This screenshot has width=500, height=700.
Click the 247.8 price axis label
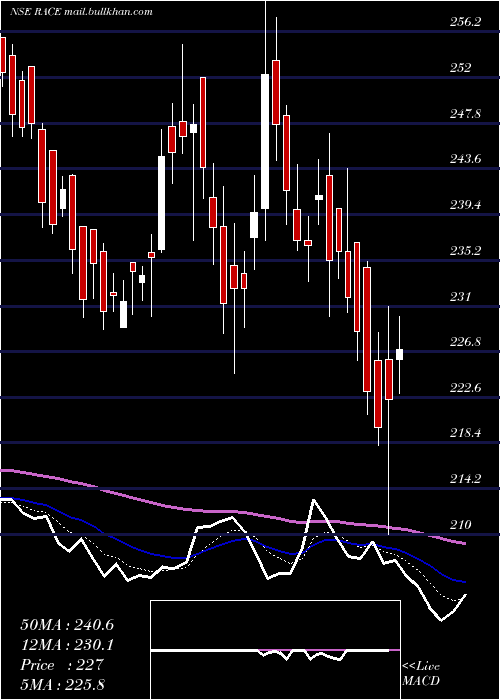click(464, 113)
